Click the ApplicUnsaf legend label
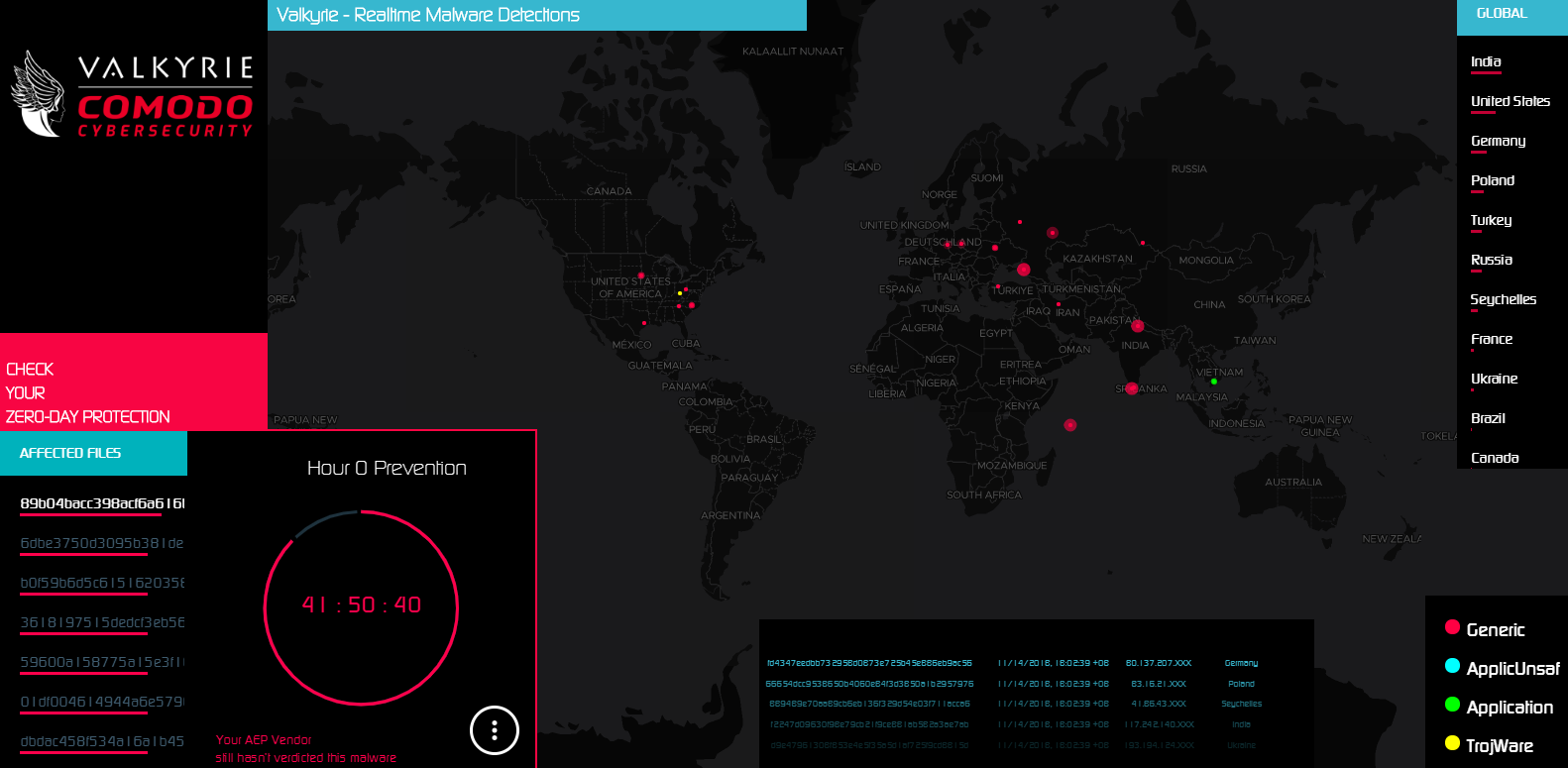This screenshot has width=1568, height=768. [x=1513, y=669]
